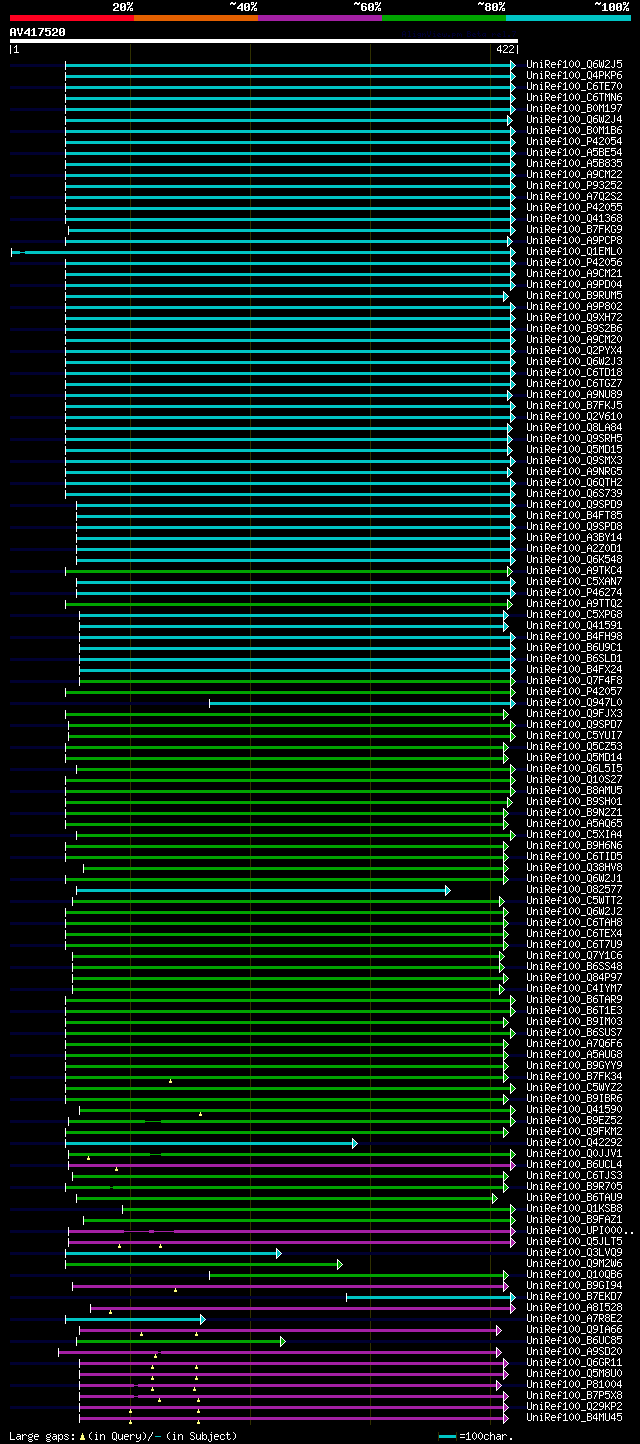Select hit label UniRef100_Q9M2W6

[x=574, y=1263]
